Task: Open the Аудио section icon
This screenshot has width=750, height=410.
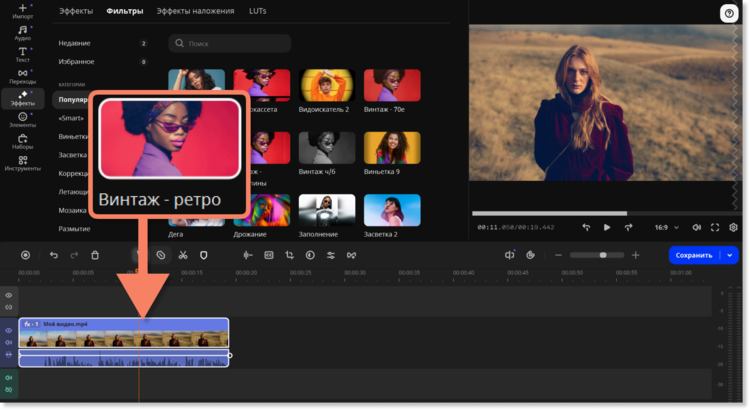Action: (x=22, y=34)
